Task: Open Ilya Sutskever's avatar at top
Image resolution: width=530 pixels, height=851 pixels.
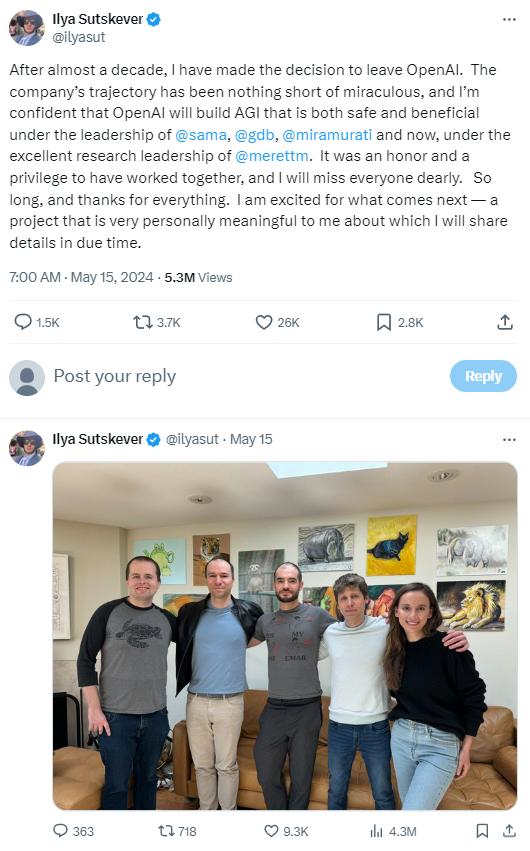Action: click(x=27, y=28)
